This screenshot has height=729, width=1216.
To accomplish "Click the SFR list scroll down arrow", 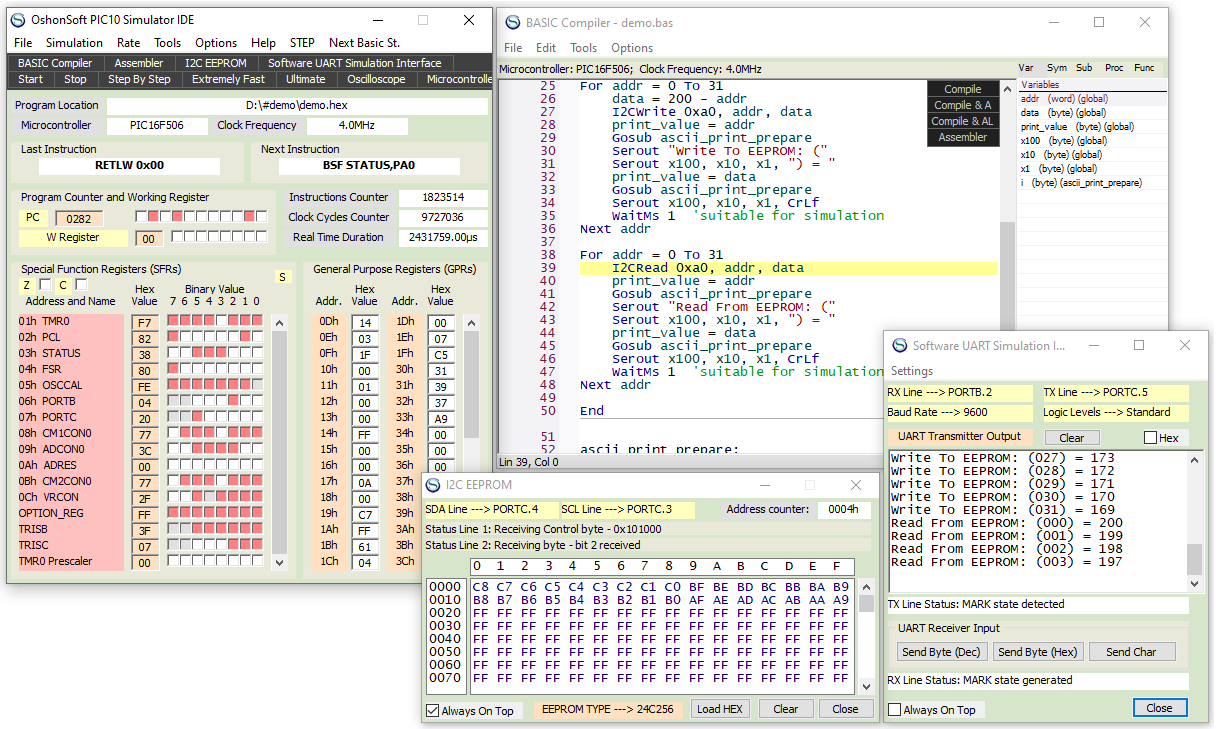I will (279, 563).
